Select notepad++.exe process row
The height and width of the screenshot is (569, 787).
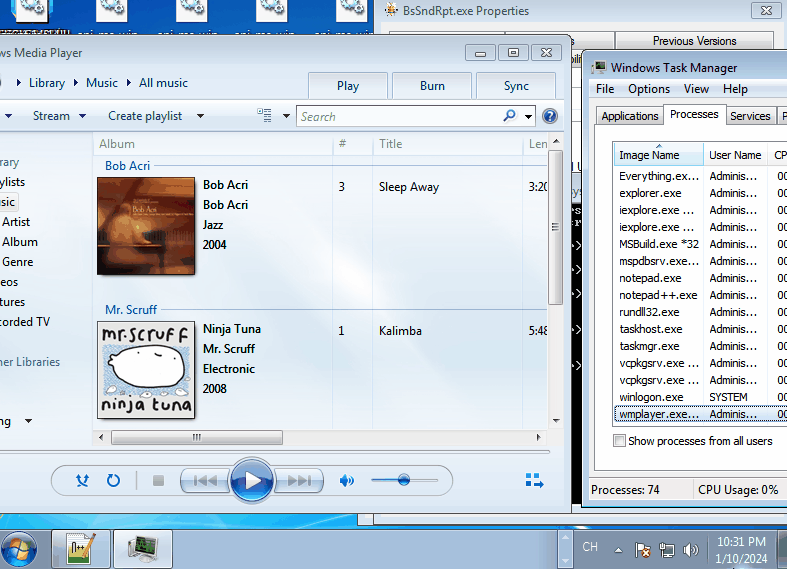coord(701,295)
